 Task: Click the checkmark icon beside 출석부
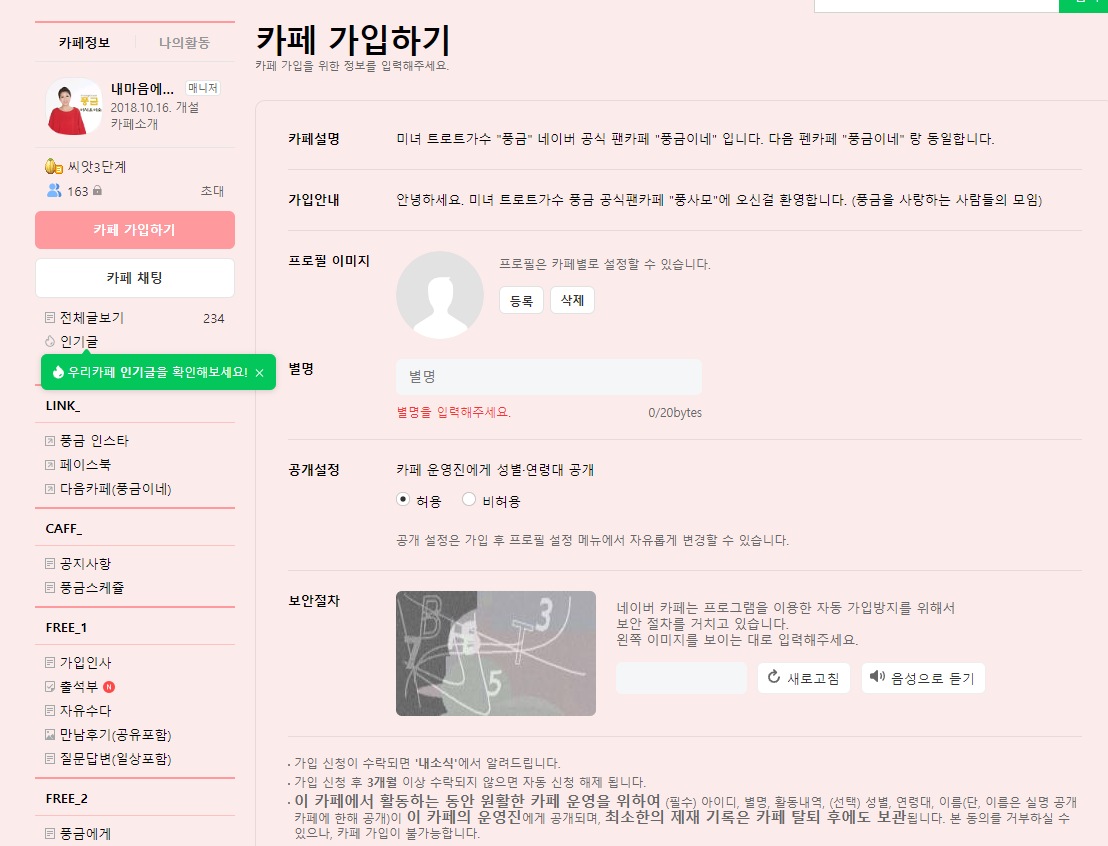pyautogui.click(x=49, y=687)
